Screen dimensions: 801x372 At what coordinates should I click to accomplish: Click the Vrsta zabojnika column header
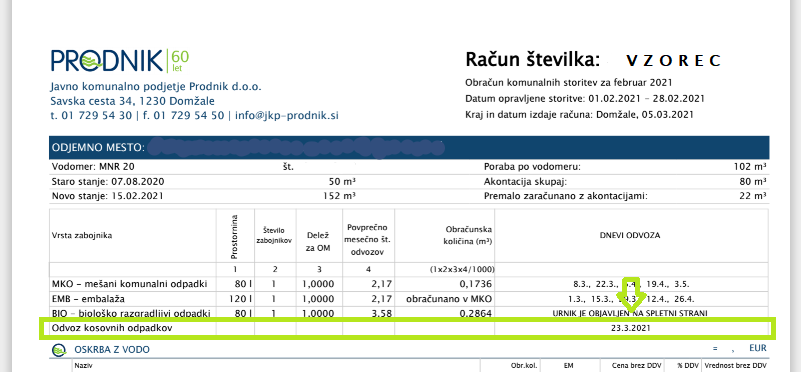coord(82,236)
